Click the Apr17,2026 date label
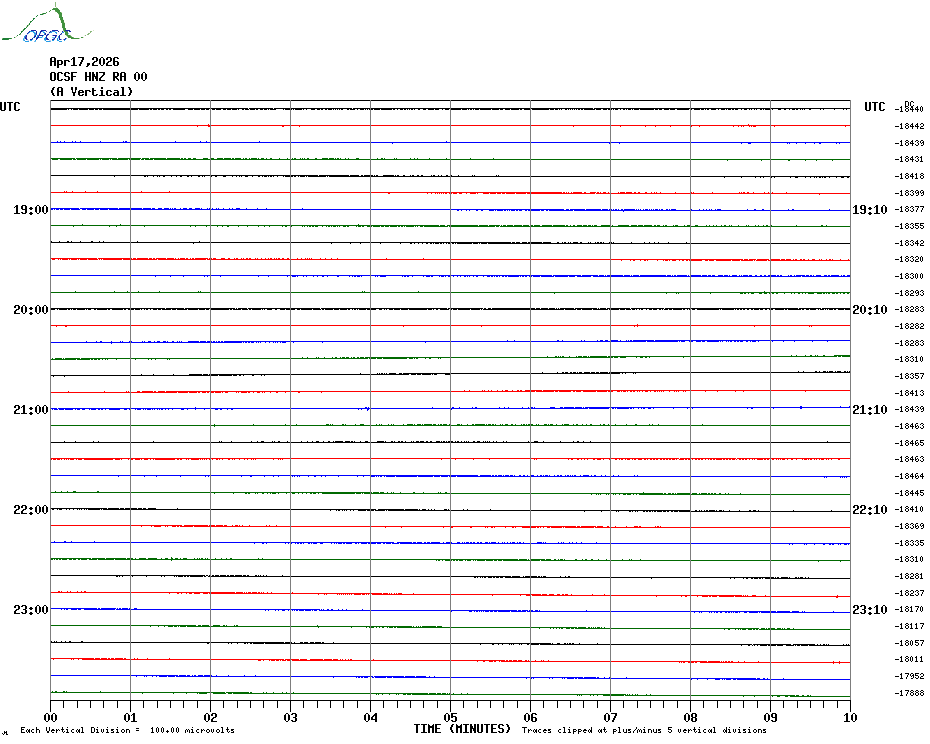Viewport: 930px width, 744px height. coord(84,62)
